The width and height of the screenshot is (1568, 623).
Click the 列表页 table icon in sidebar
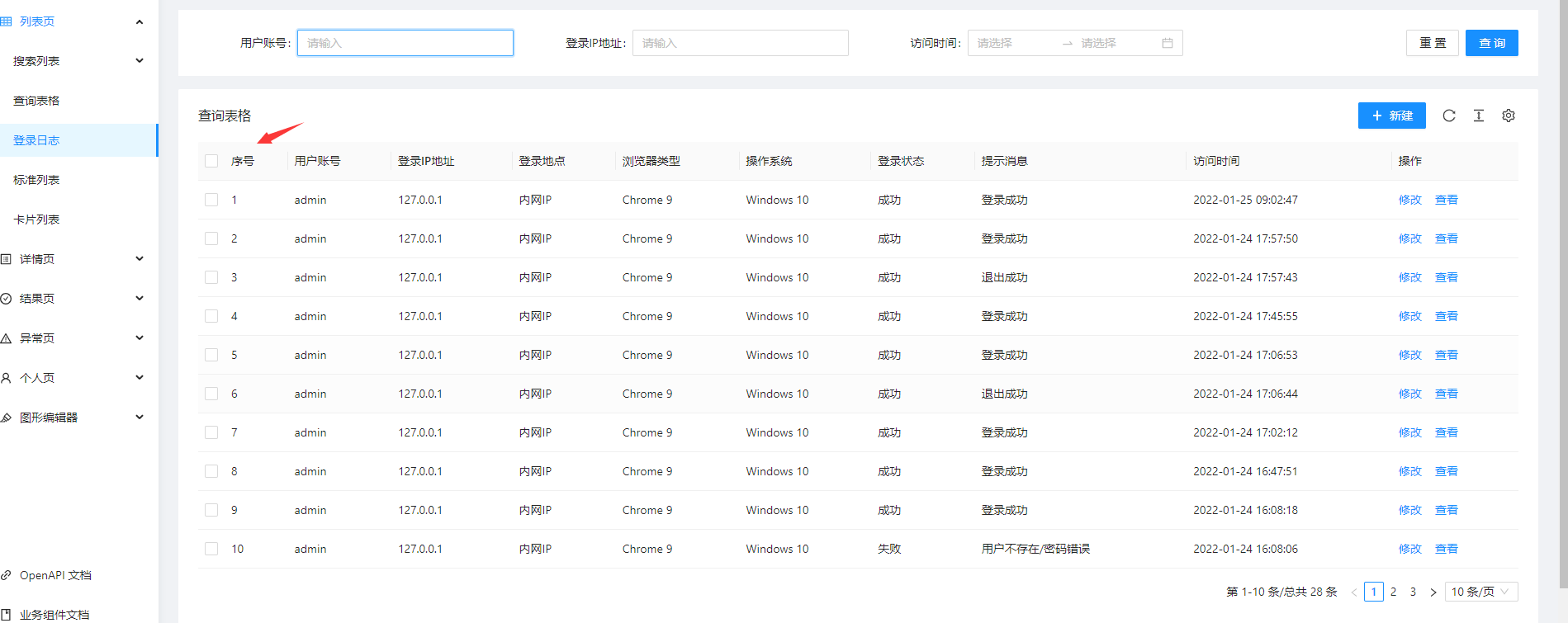(x=6, y=21)
